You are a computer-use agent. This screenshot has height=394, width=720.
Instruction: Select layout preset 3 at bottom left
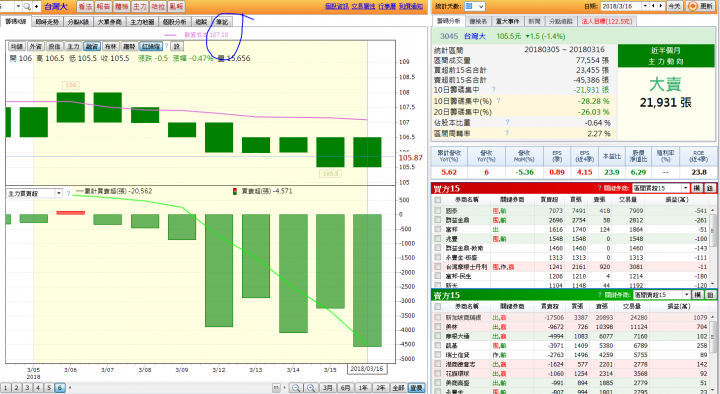(x=27, y=388)
